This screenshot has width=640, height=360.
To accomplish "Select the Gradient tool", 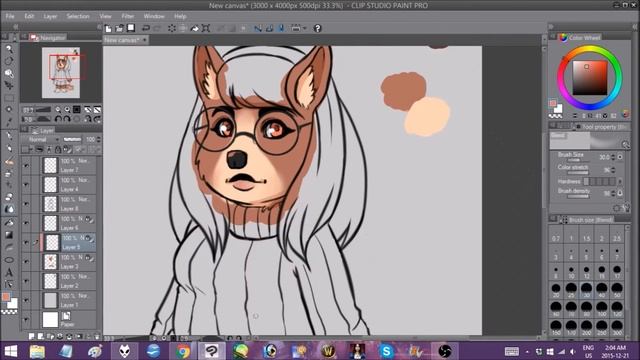I will (9, 235).
